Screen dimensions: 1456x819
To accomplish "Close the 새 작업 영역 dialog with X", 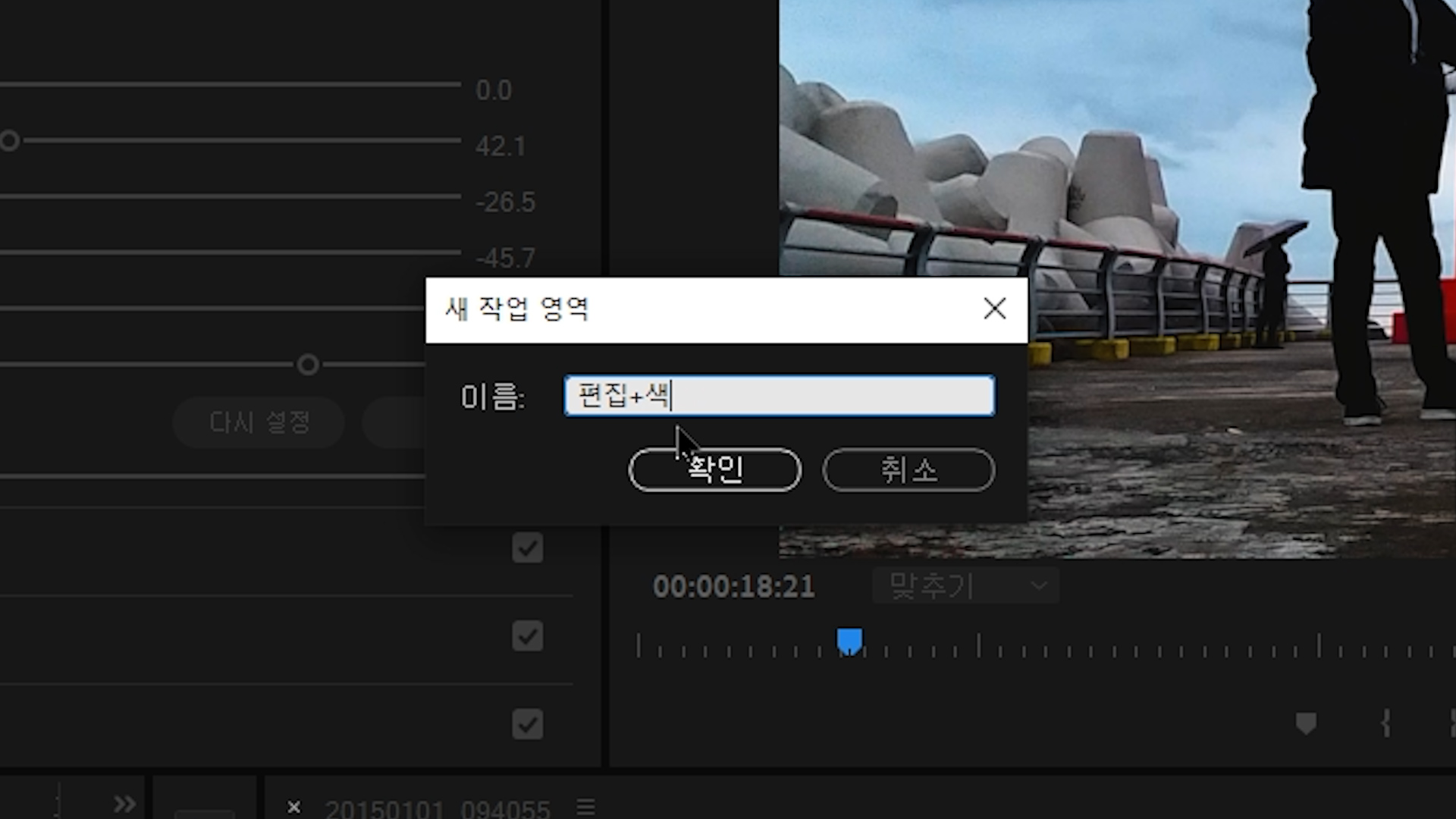I will coord(994,309).
